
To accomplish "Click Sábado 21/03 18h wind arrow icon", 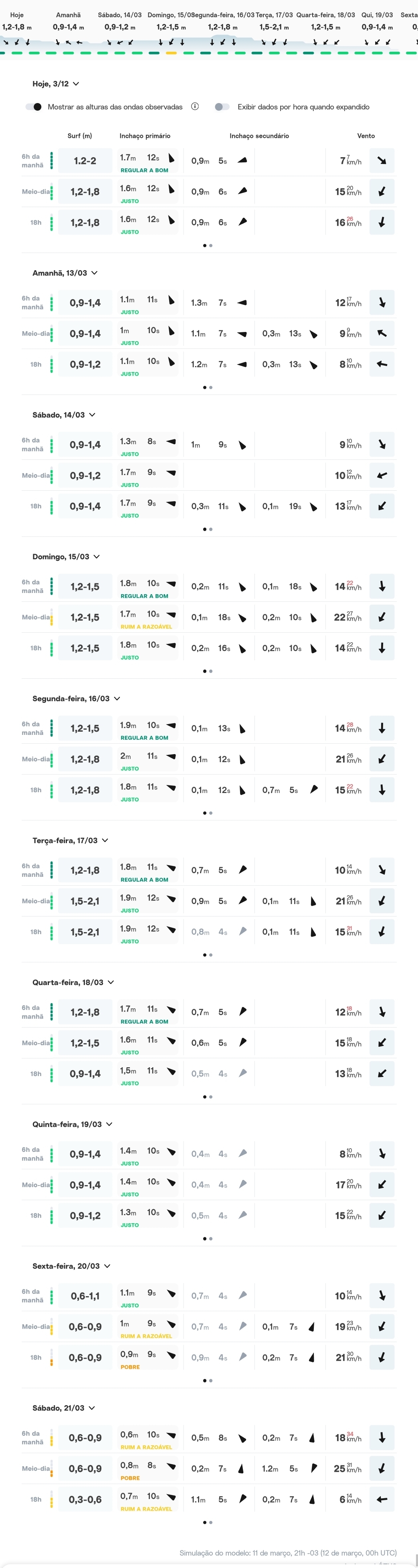I will [x=382, y=1499].
